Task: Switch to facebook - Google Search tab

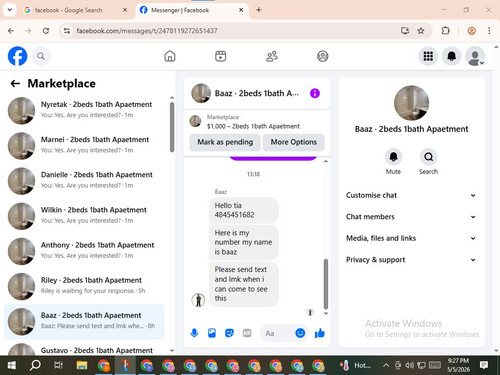Action: pos(68,10)
